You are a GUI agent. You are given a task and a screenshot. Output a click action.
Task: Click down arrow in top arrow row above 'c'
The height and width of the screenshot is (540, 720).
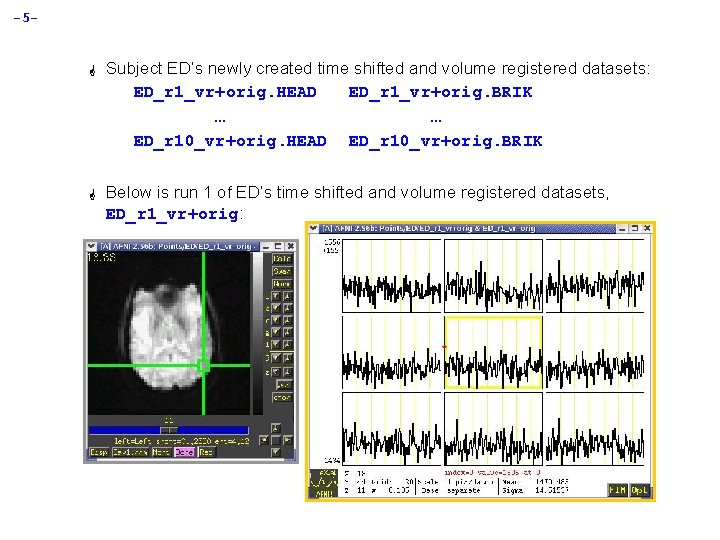276,296
